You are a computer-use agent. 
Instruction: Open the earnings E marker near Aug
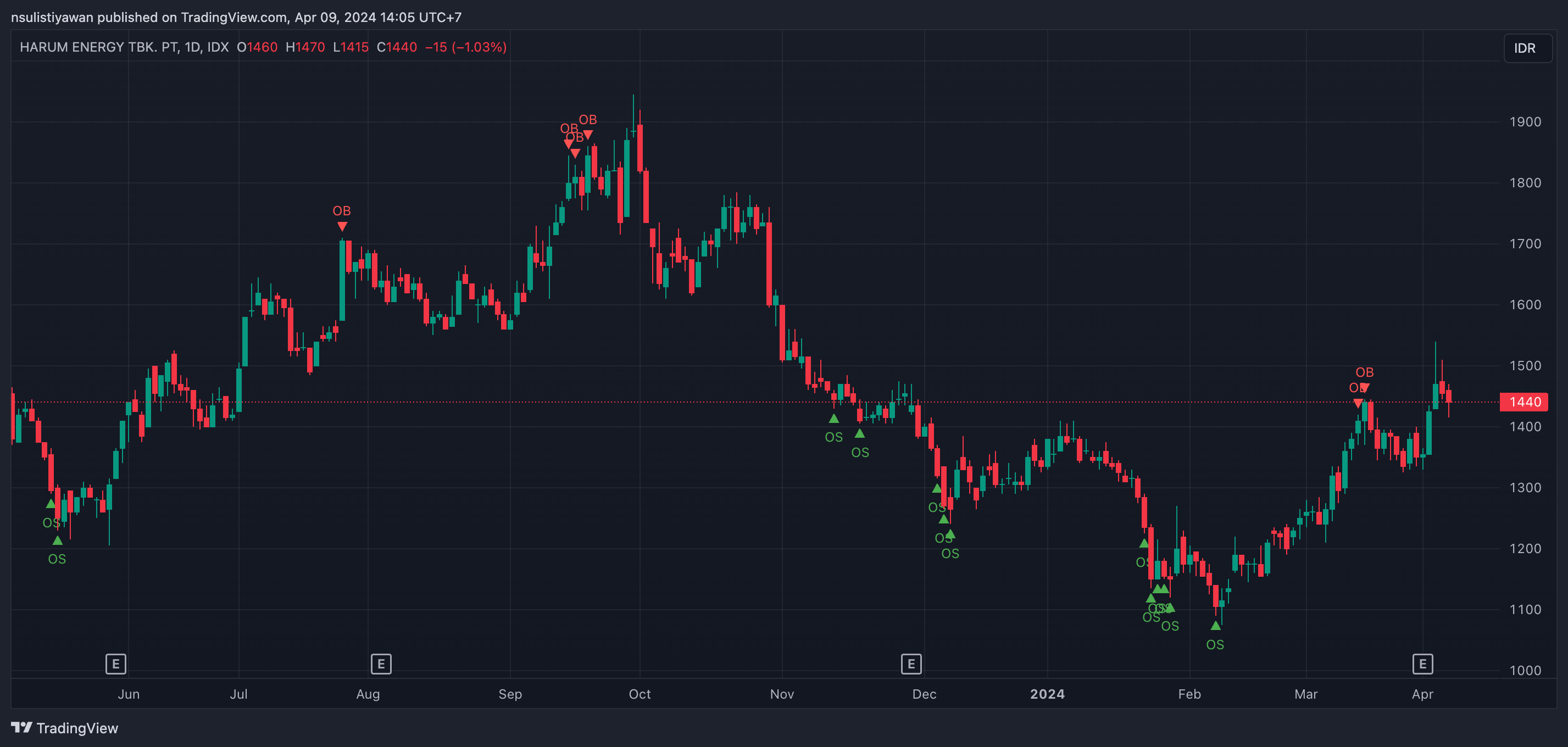[x=381, y=664]
